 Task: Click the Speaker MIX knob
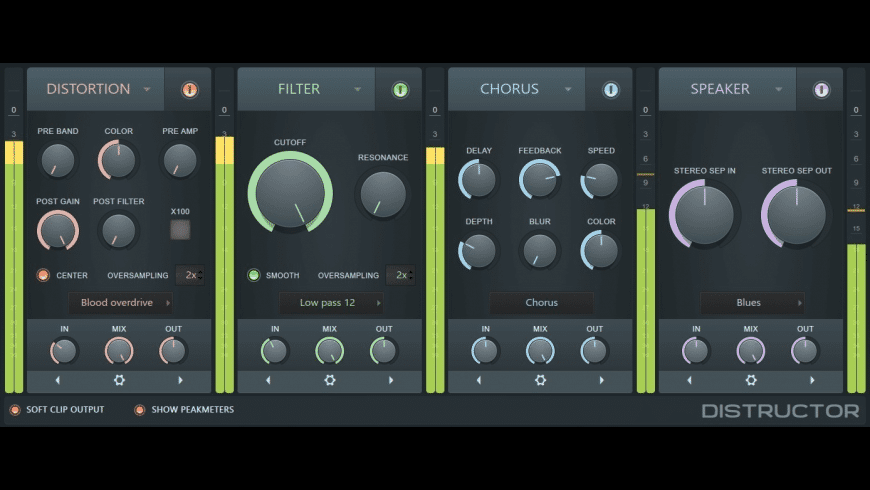pos(751,351)
